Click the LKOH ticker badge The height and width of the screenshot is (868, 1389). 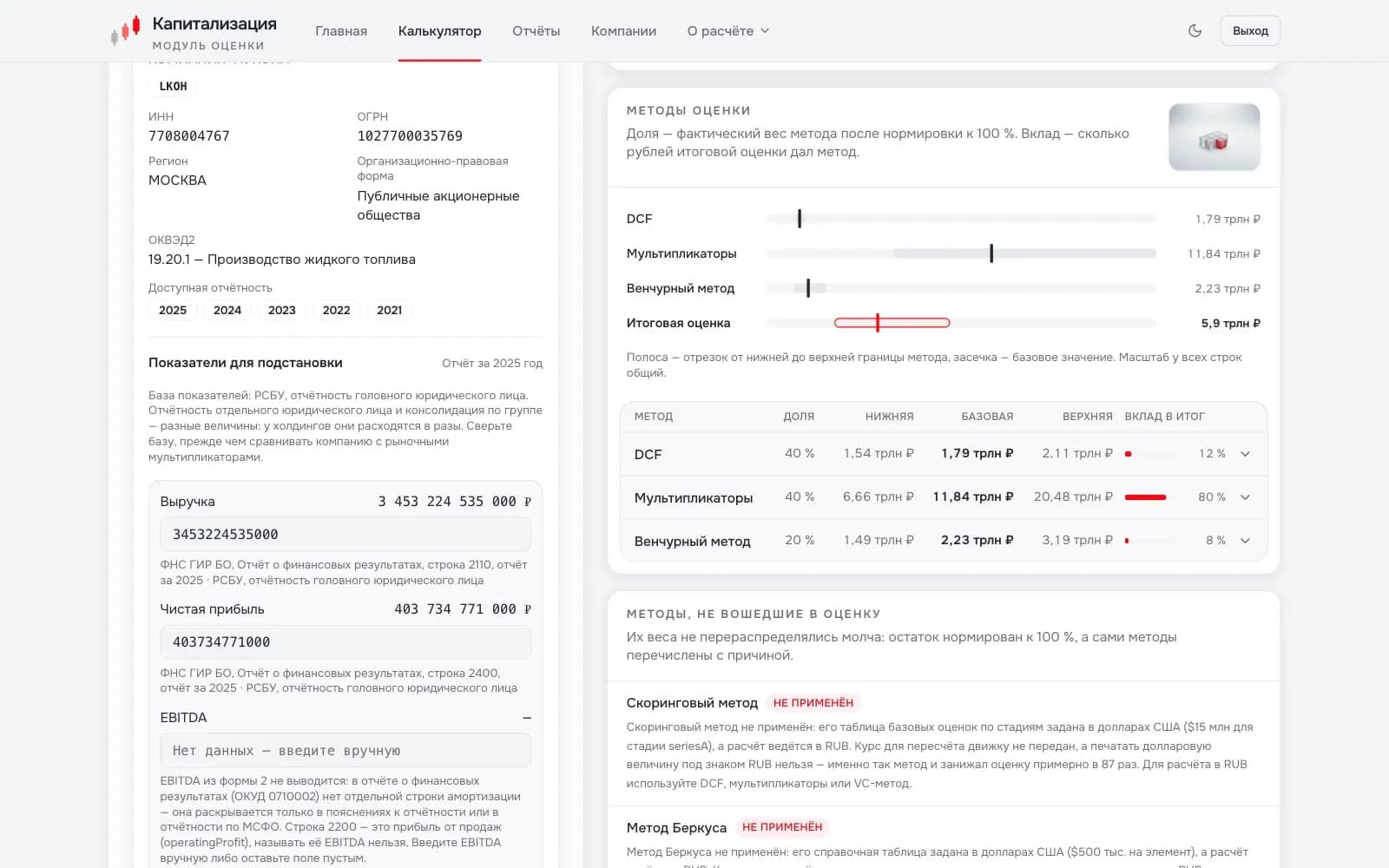[x=173, y=86]
